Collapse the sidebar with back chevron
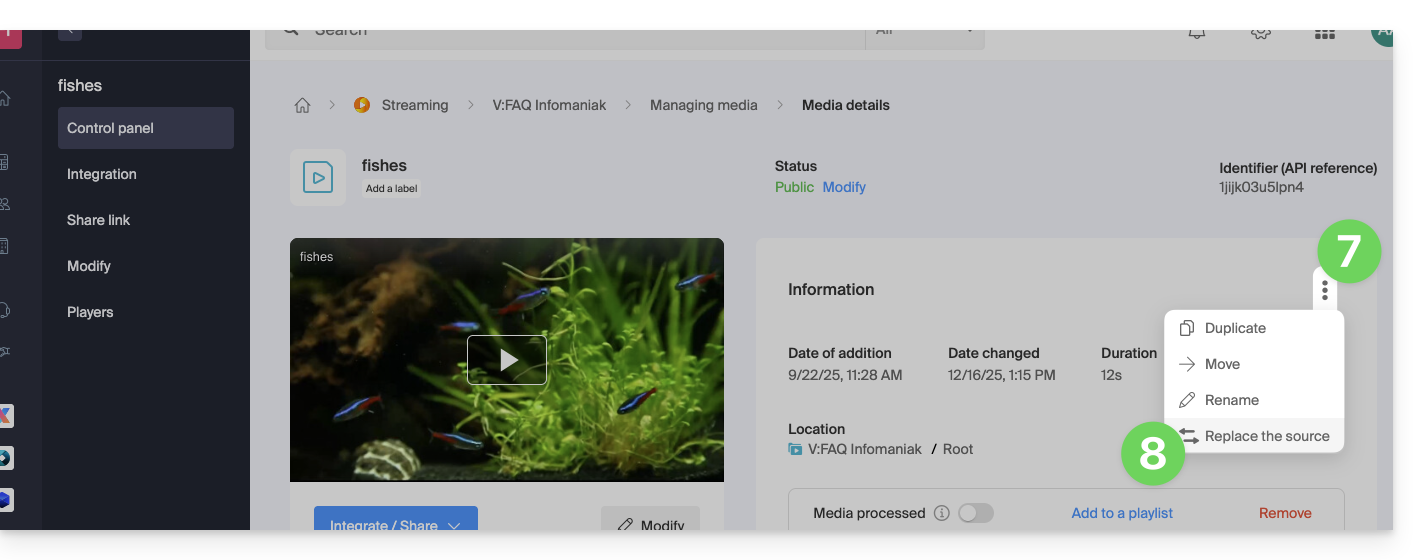Screen dimensions: 1423x560 click(x=70, y=32)
